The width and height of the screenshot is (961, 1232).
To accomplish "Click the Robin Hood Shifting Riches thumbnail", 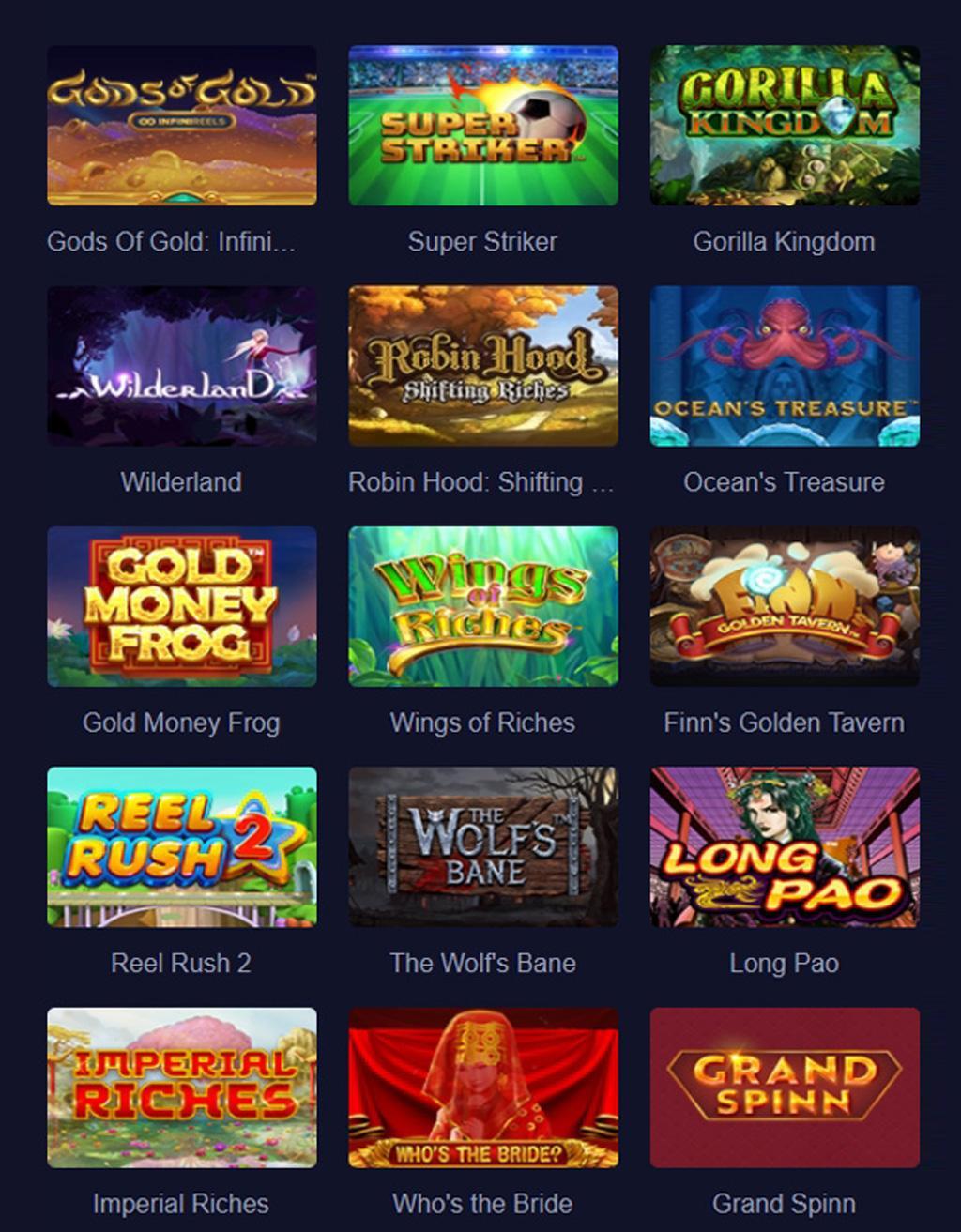I will [483, 366].
